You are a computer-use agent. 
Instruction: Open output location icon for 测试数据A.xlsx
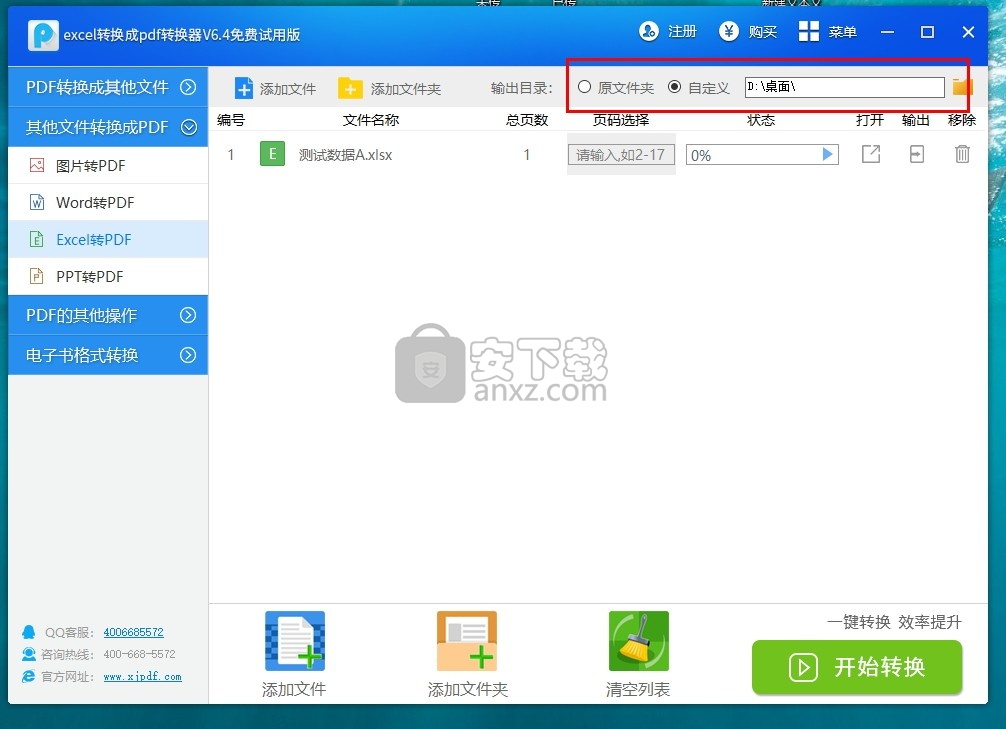(917, 154)
